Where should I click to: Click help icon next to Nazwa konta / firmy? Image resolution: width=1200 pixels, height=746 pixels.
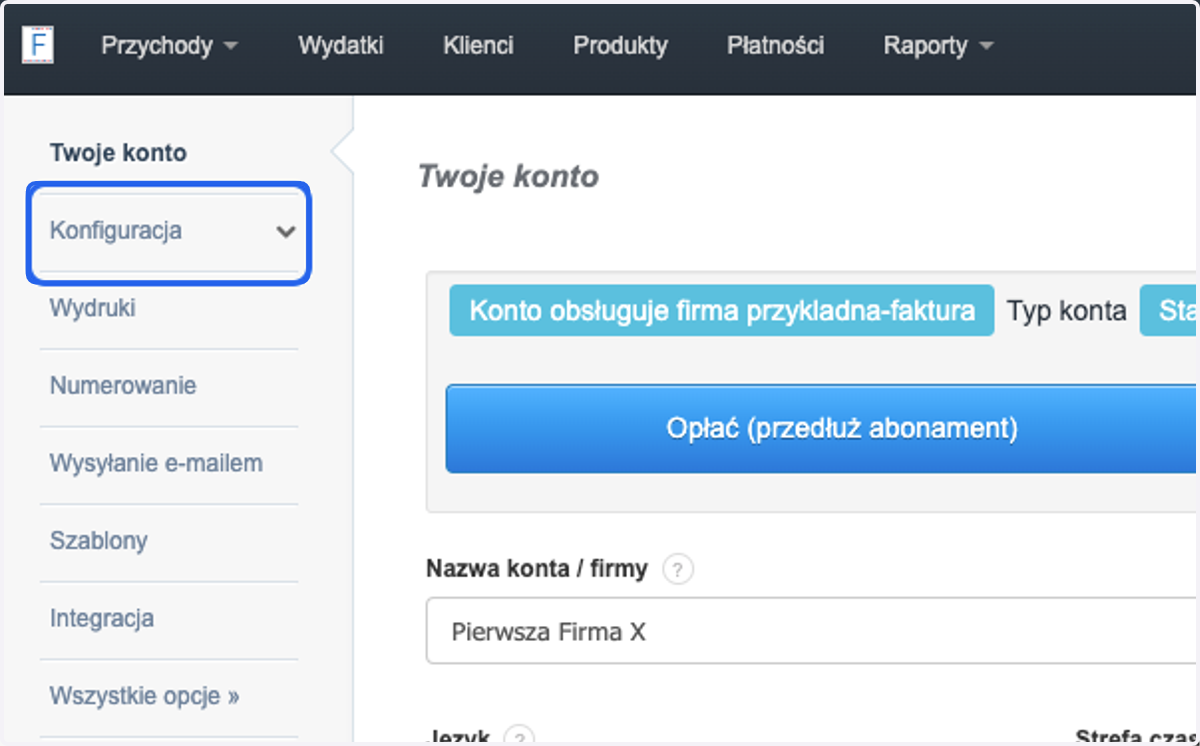pos(677,570)
